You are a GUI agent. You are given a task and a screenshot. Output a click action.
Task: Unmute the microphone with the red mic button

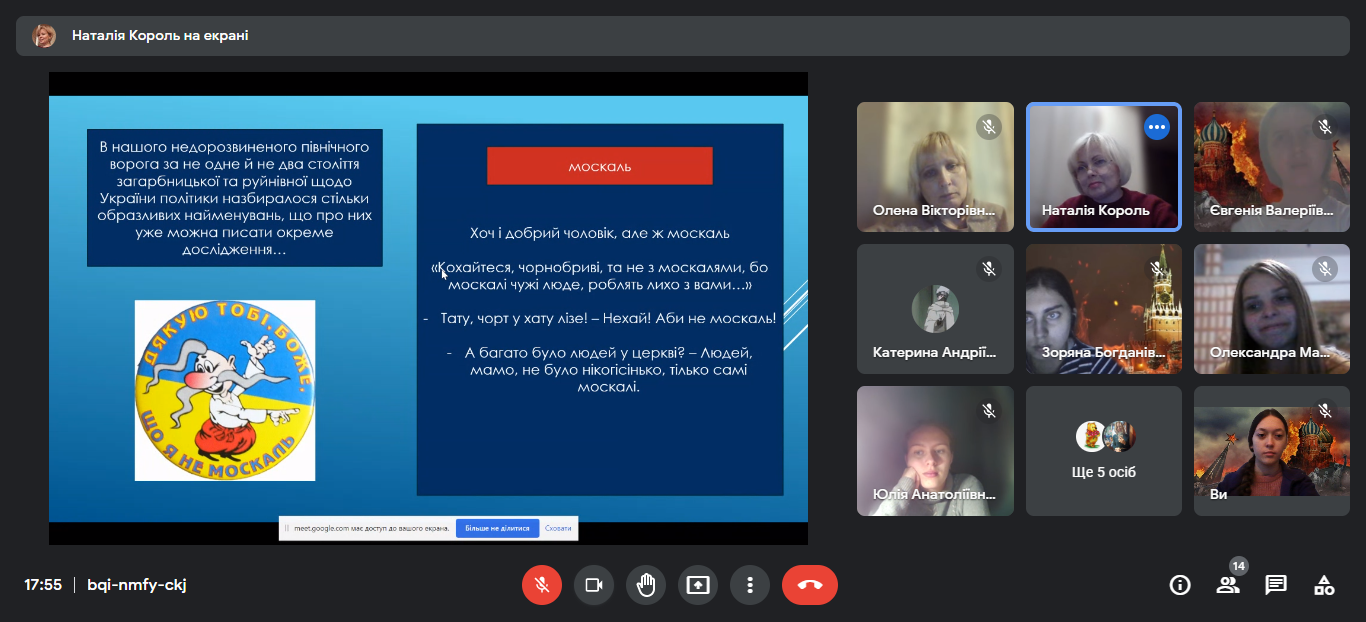click(x=542, y=585)
